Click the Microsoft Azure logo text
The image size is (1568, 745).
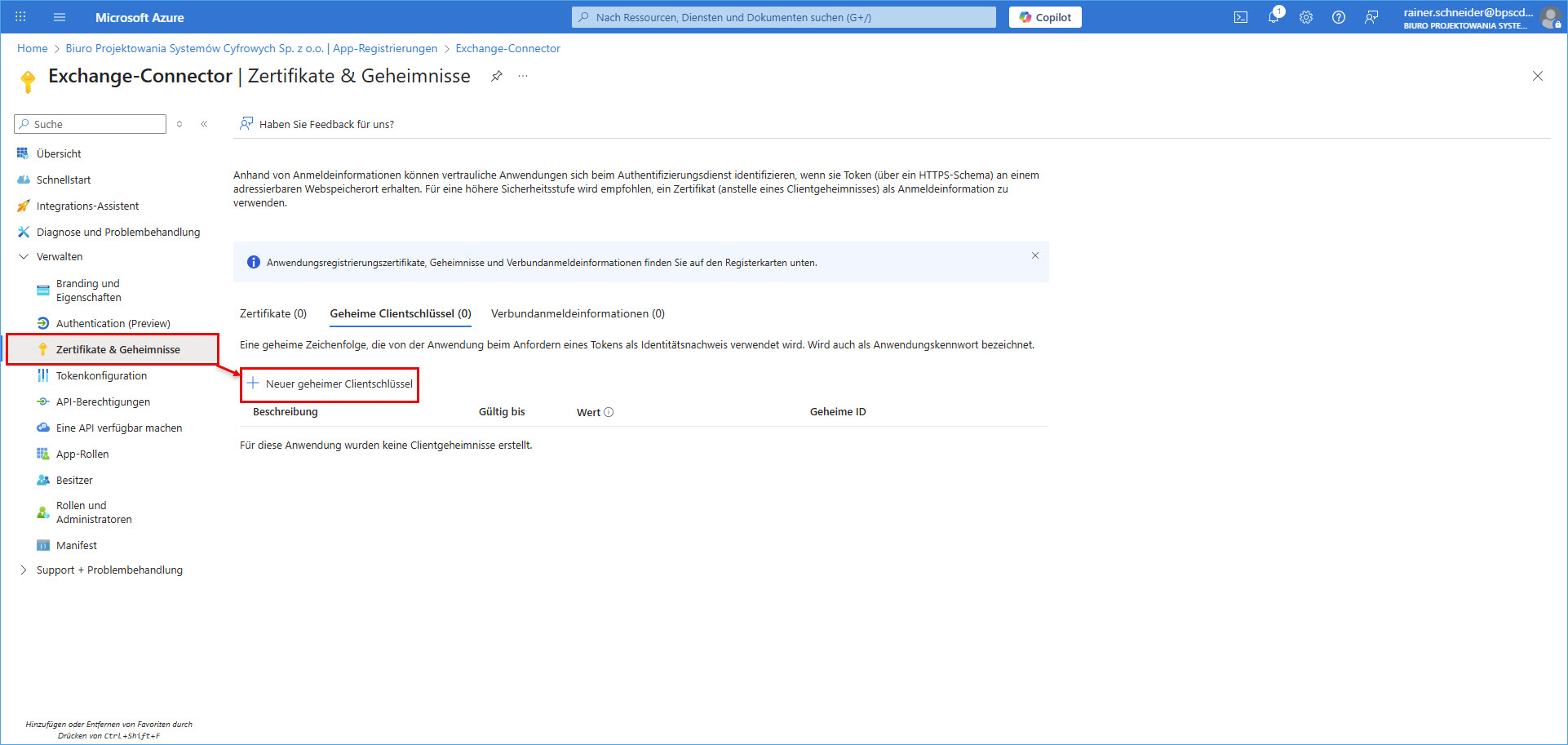point(140,17)
